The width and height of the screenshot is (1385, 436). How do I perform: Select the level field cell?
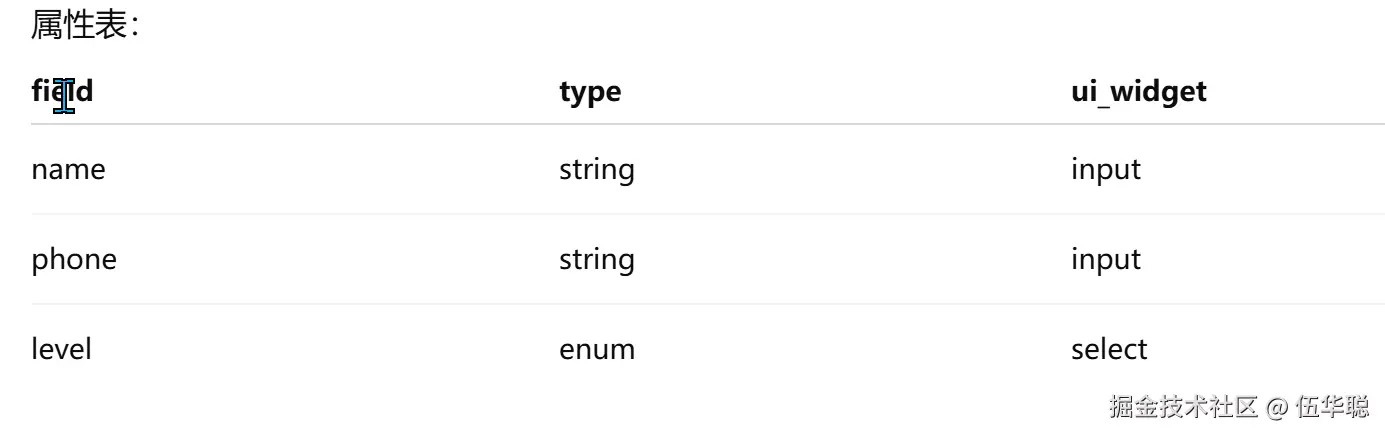point(61,349)
